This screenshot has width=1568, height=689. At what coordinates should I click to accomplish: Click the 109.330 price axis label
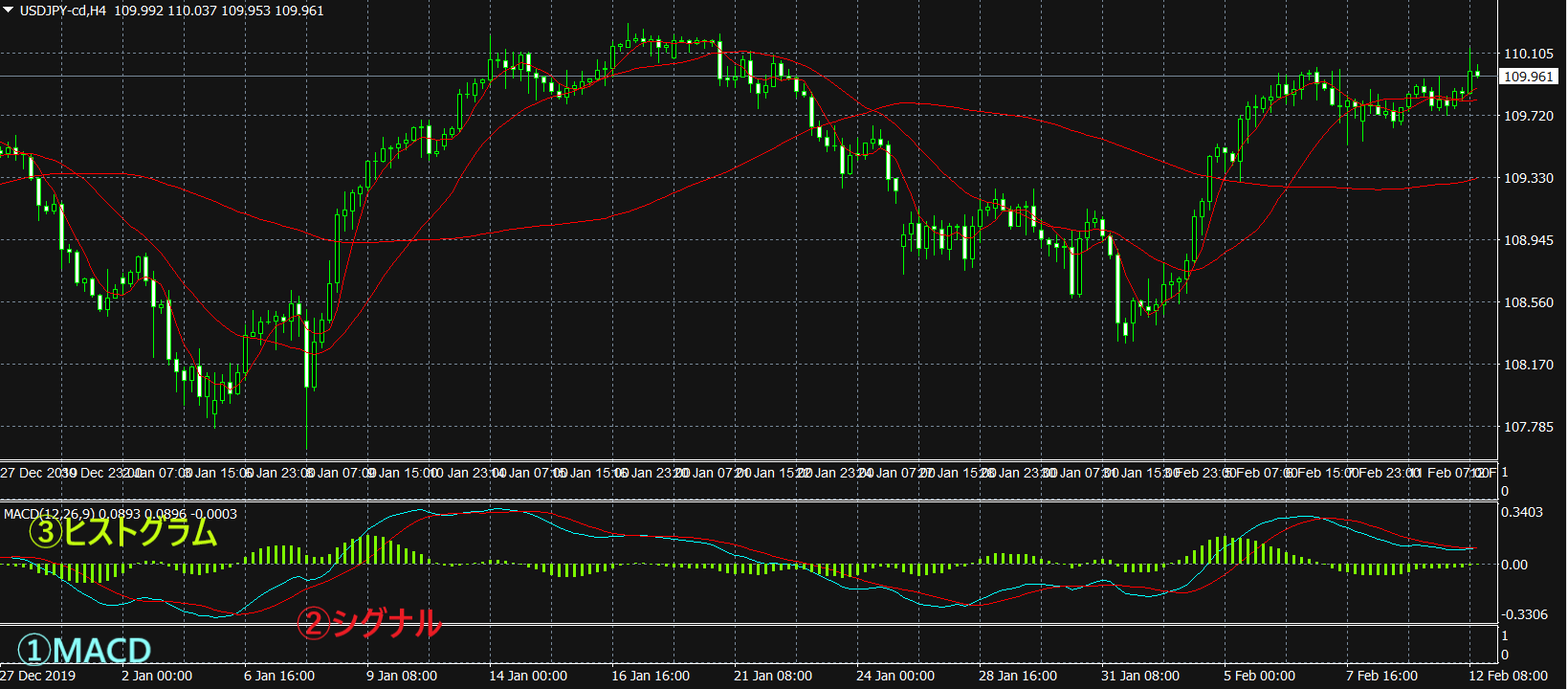pos(1528,178)
